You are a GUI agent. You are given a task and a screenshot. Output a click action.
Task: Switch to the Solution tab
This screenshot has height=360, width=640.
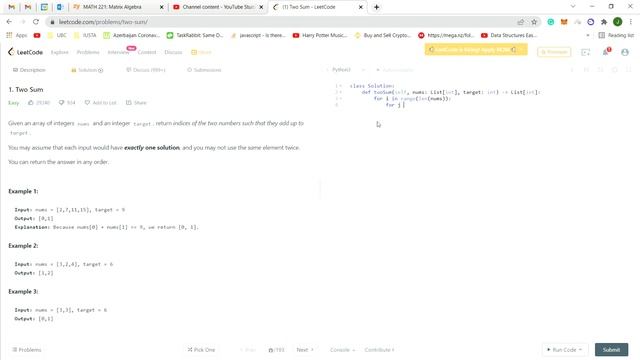(x=87, y=70)
